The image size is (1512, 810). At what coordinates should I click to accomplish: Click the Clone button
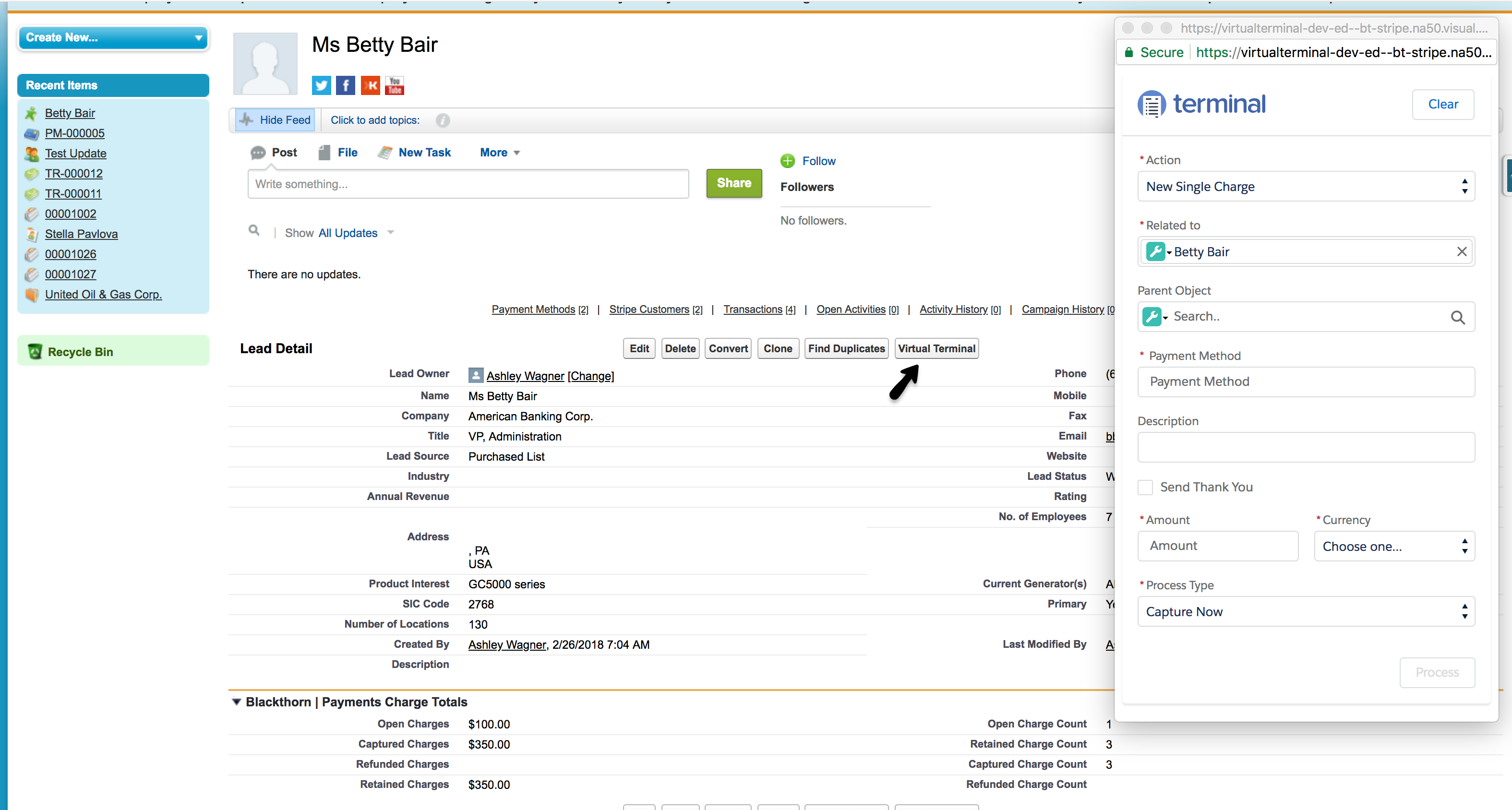[x=778, y=349]
